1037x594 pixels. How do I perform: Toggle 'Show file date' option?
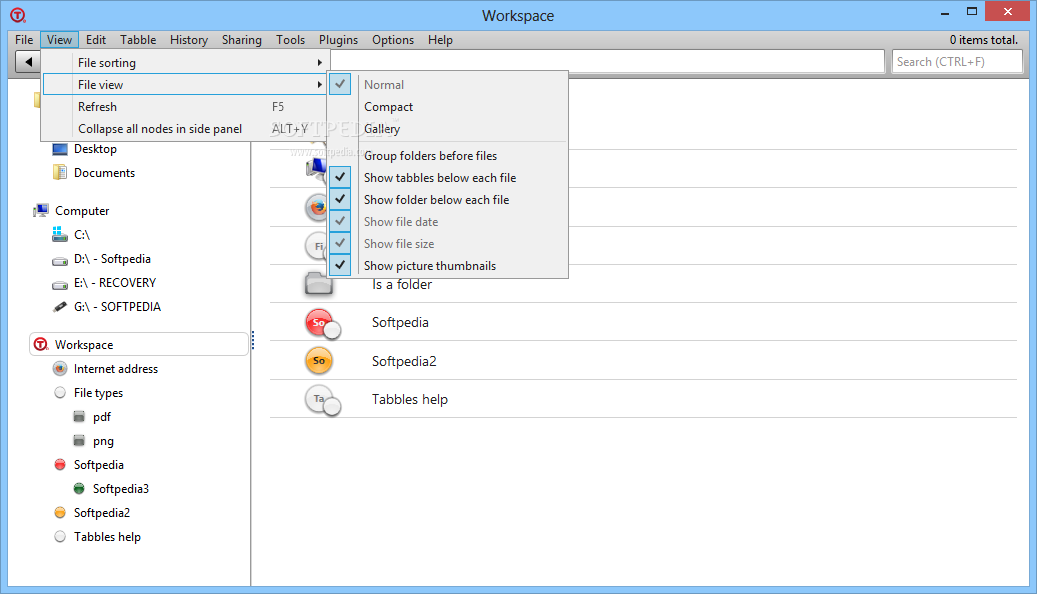point(401,222)
